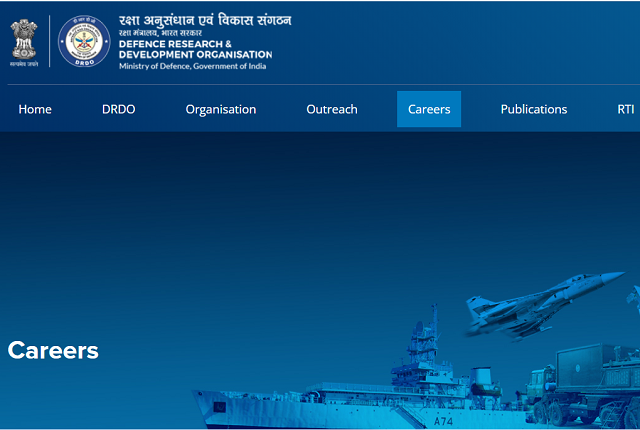The image size is (640, 430).
Task: Expand the Outreach menu
Action: coord(330,110)
